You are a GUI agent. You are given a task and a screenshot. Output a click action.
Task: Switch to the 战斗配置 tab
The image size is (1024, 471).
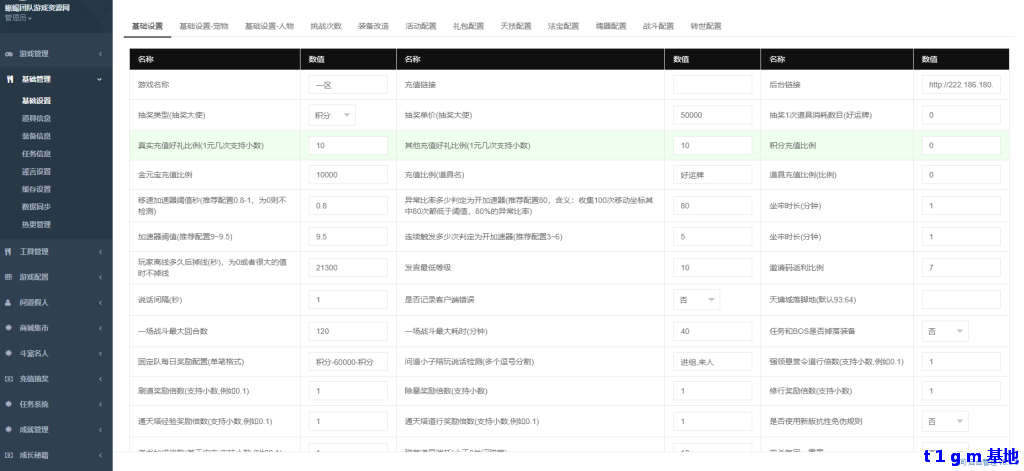(656, 26)
